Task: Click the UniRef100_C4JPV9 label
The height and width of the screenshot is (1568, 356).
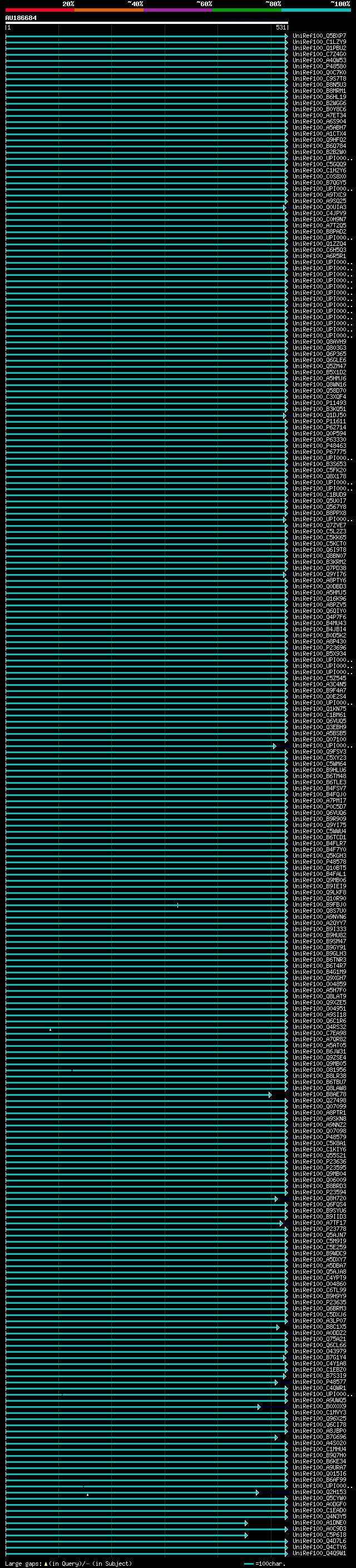Action: coord(319,213)
